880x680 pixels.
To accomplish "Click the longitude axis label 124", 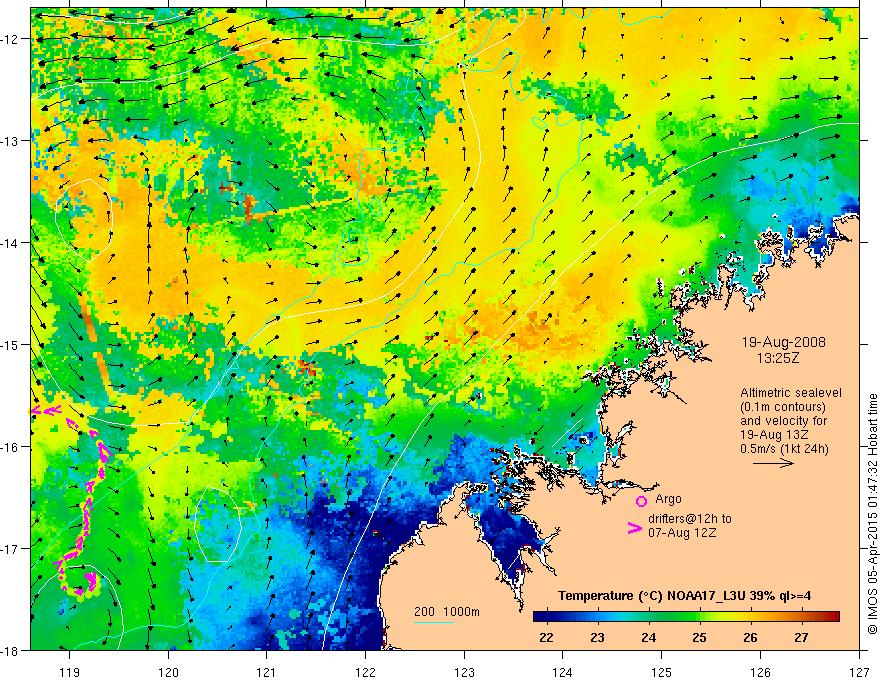I will tap(563, 672).
